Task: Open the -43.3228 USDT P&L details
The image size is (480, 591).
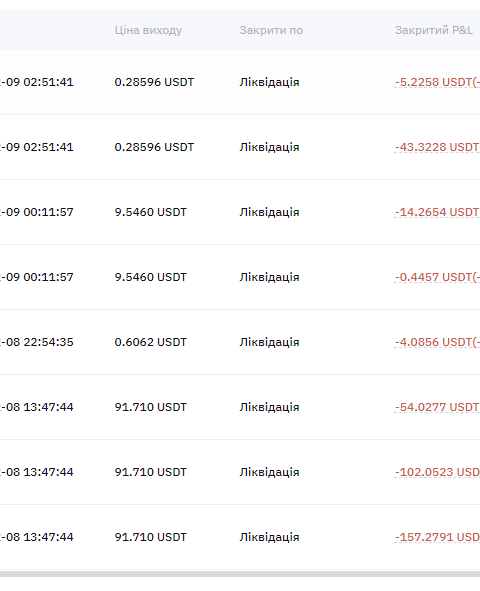Action: (x=437, y=147)
